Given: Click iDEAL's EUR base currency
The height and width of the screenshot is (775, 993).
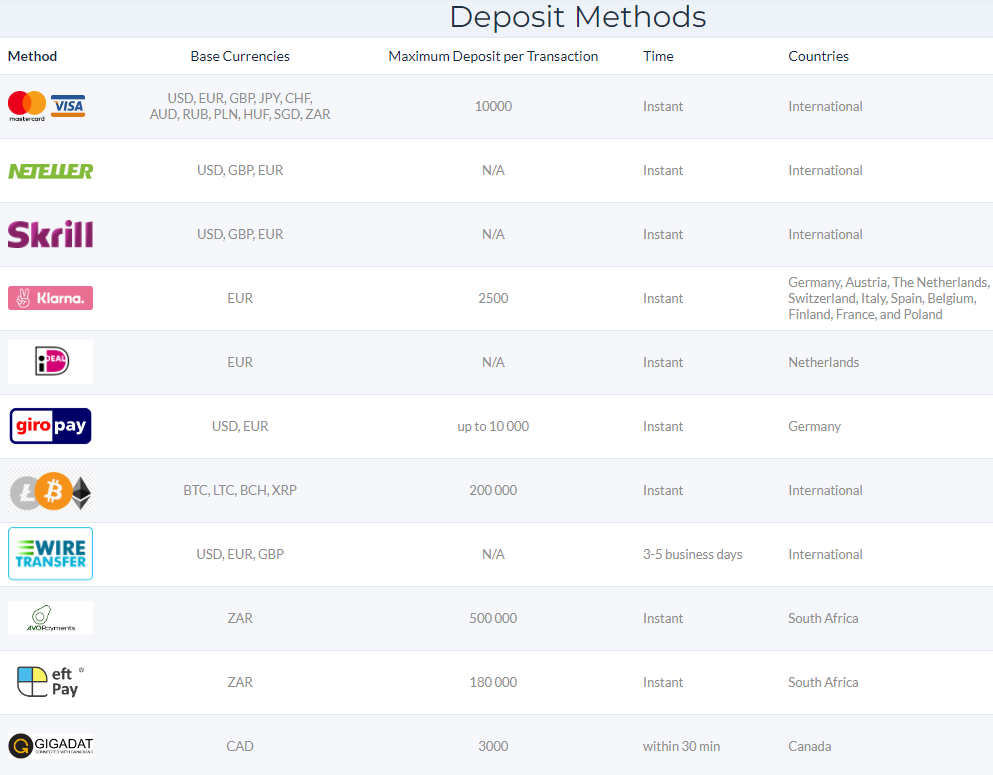Looking at the screenshot, I should [240, 362].
